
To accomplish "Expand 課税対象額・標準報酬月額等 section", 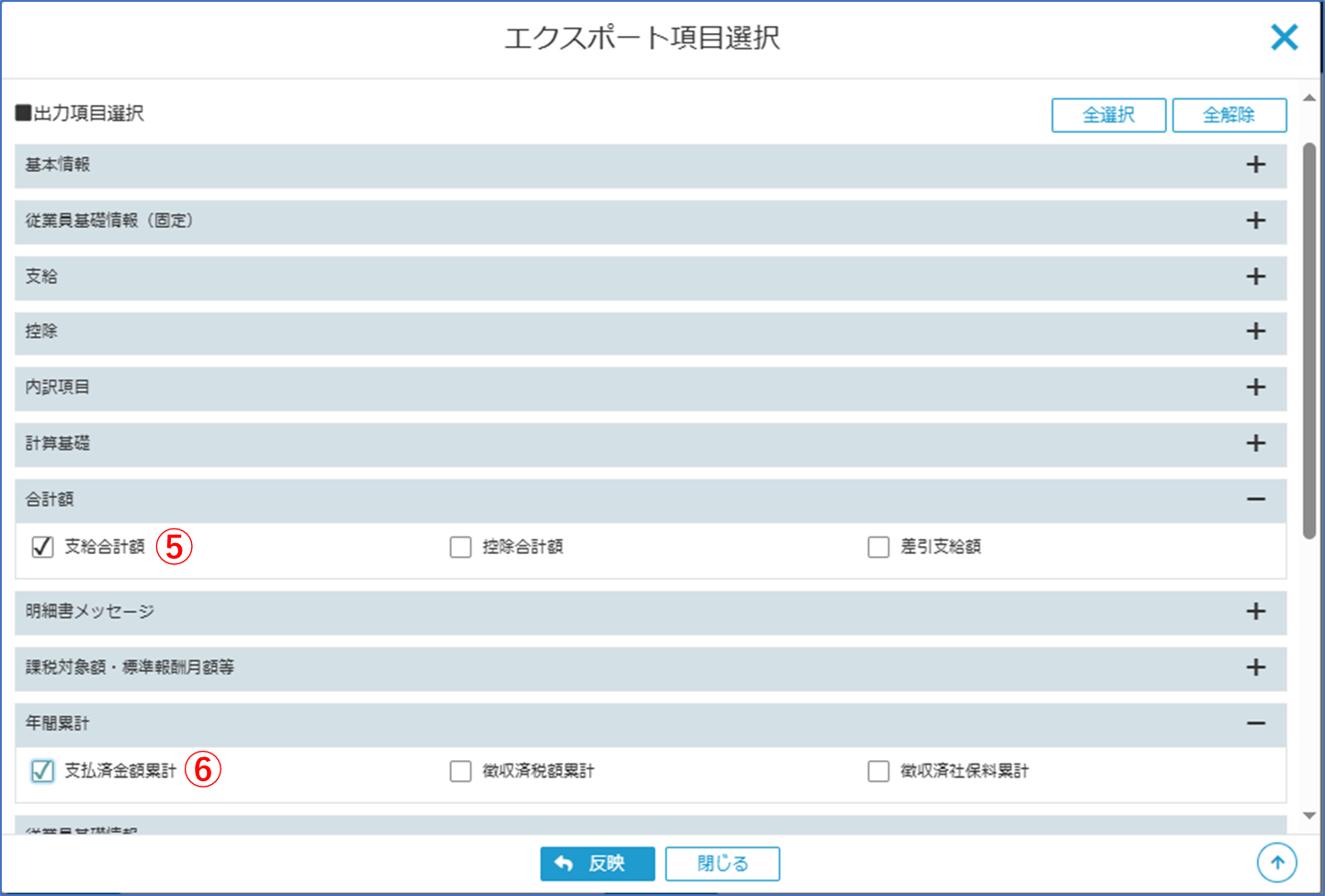I will click(1255, 668).
